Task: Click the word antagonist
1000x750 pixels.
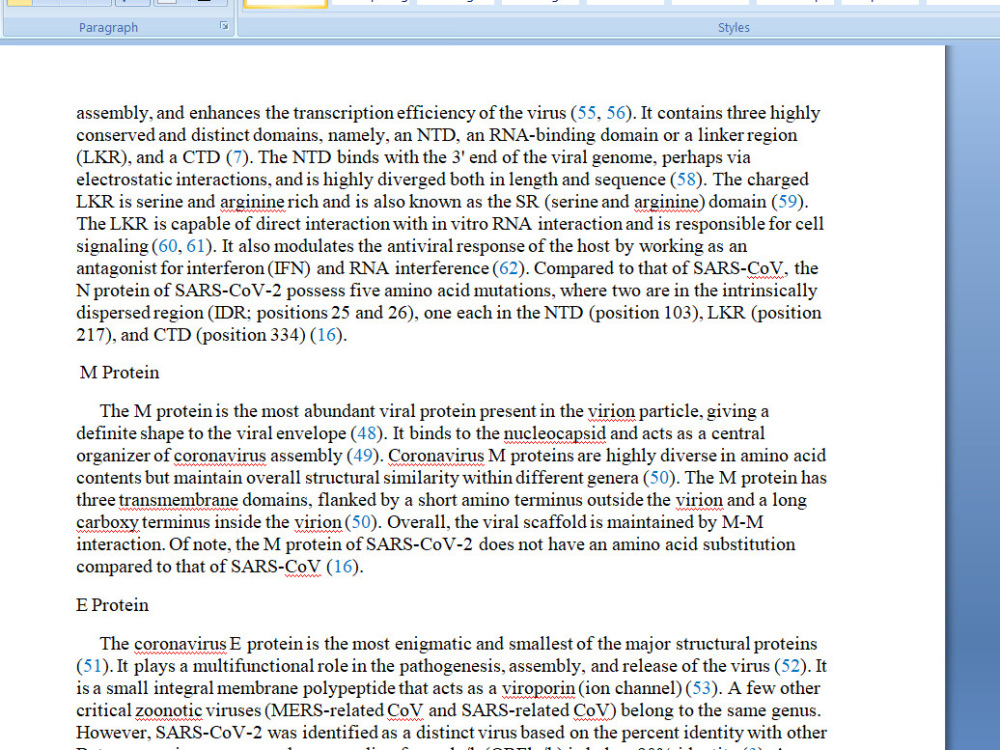Action: pyautogui.click(x=116, y=268)
